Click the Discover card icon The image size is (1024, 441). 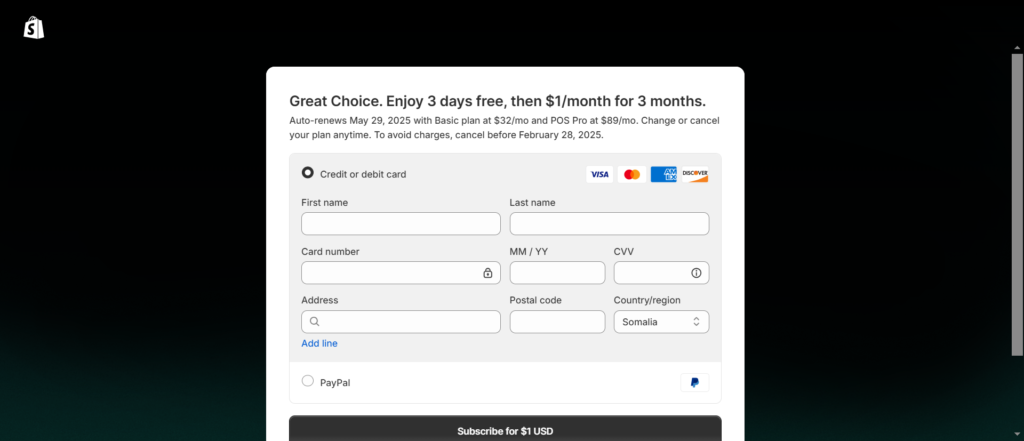tap(695, 174)
